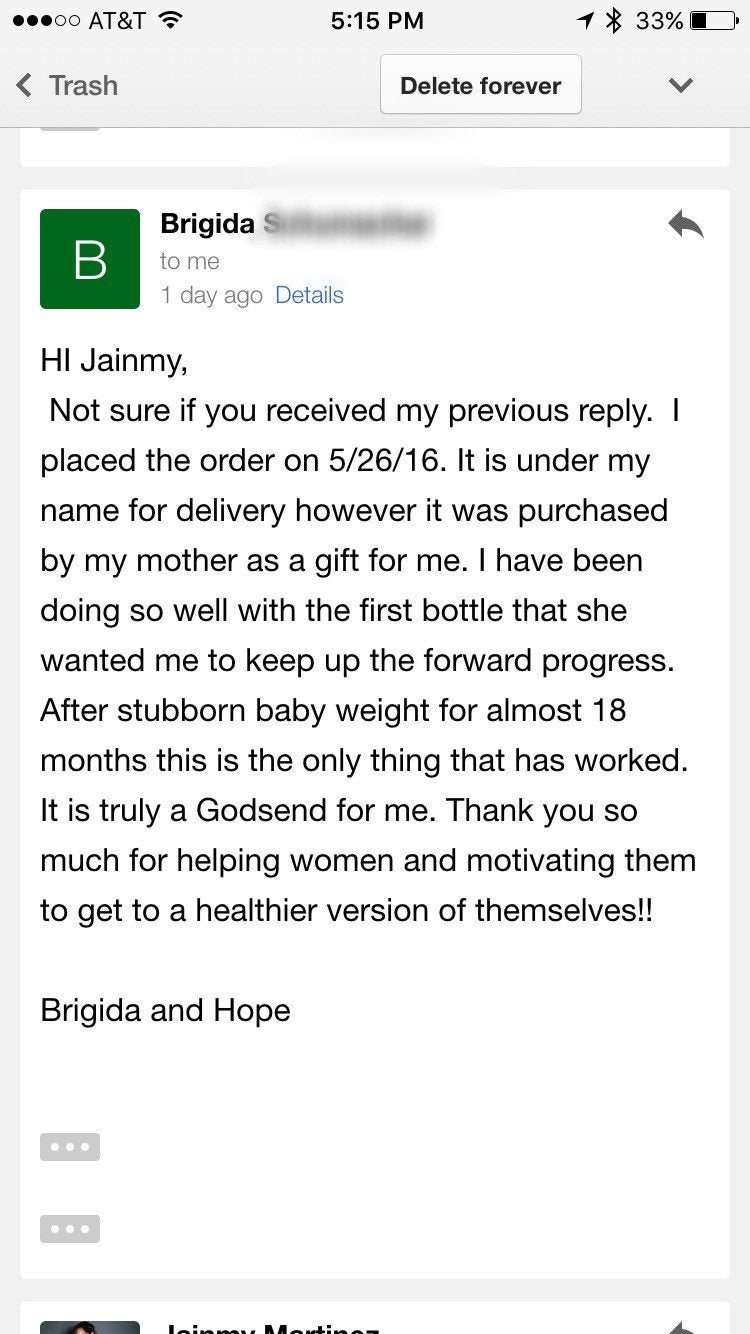The width and height of the screenshot is (750, 1334).
Task: Tap the "Brigida and Hope" signature
Action: [x=165, y=1010]
